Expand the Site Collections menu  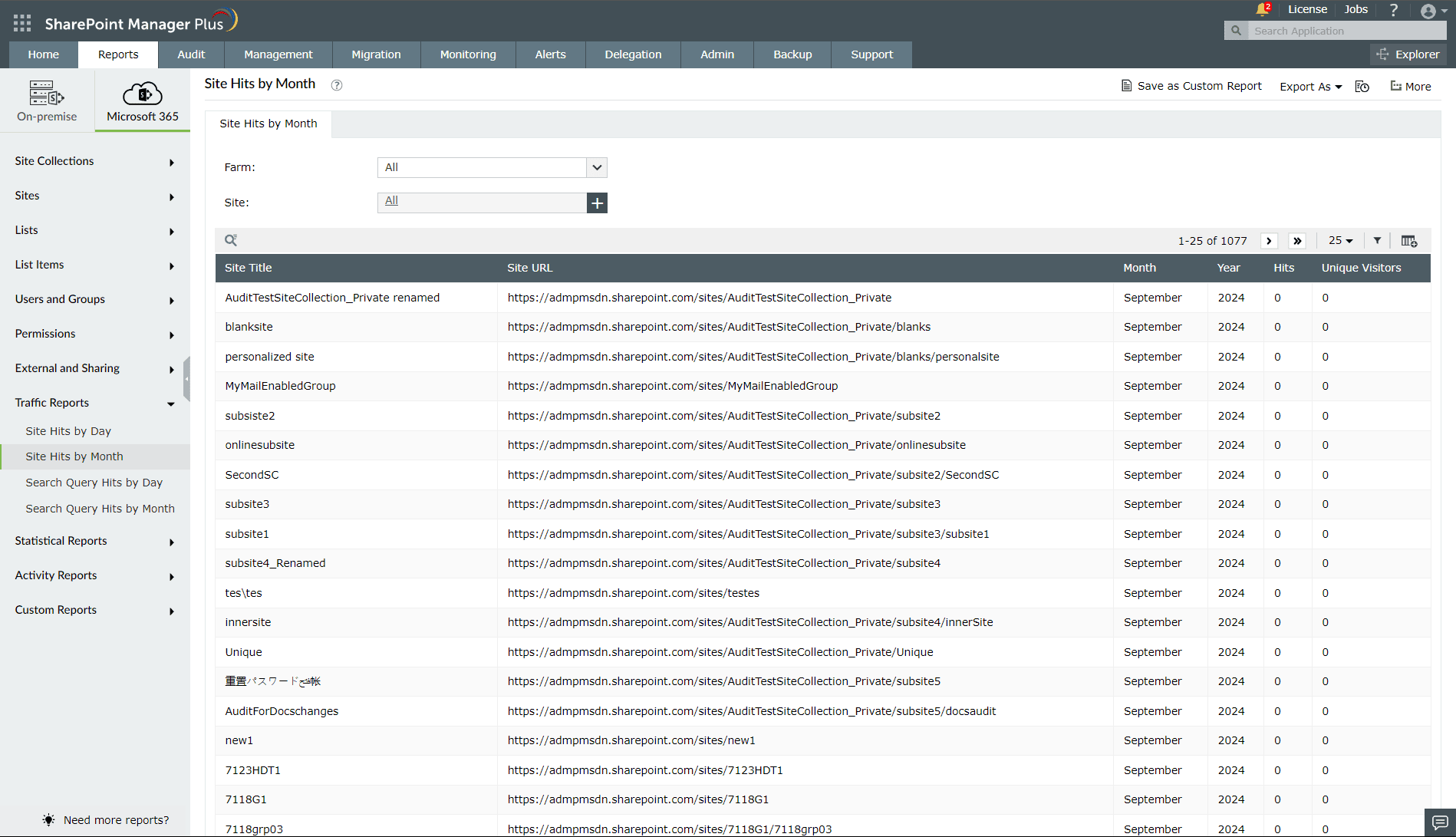[x=95, y=161]
